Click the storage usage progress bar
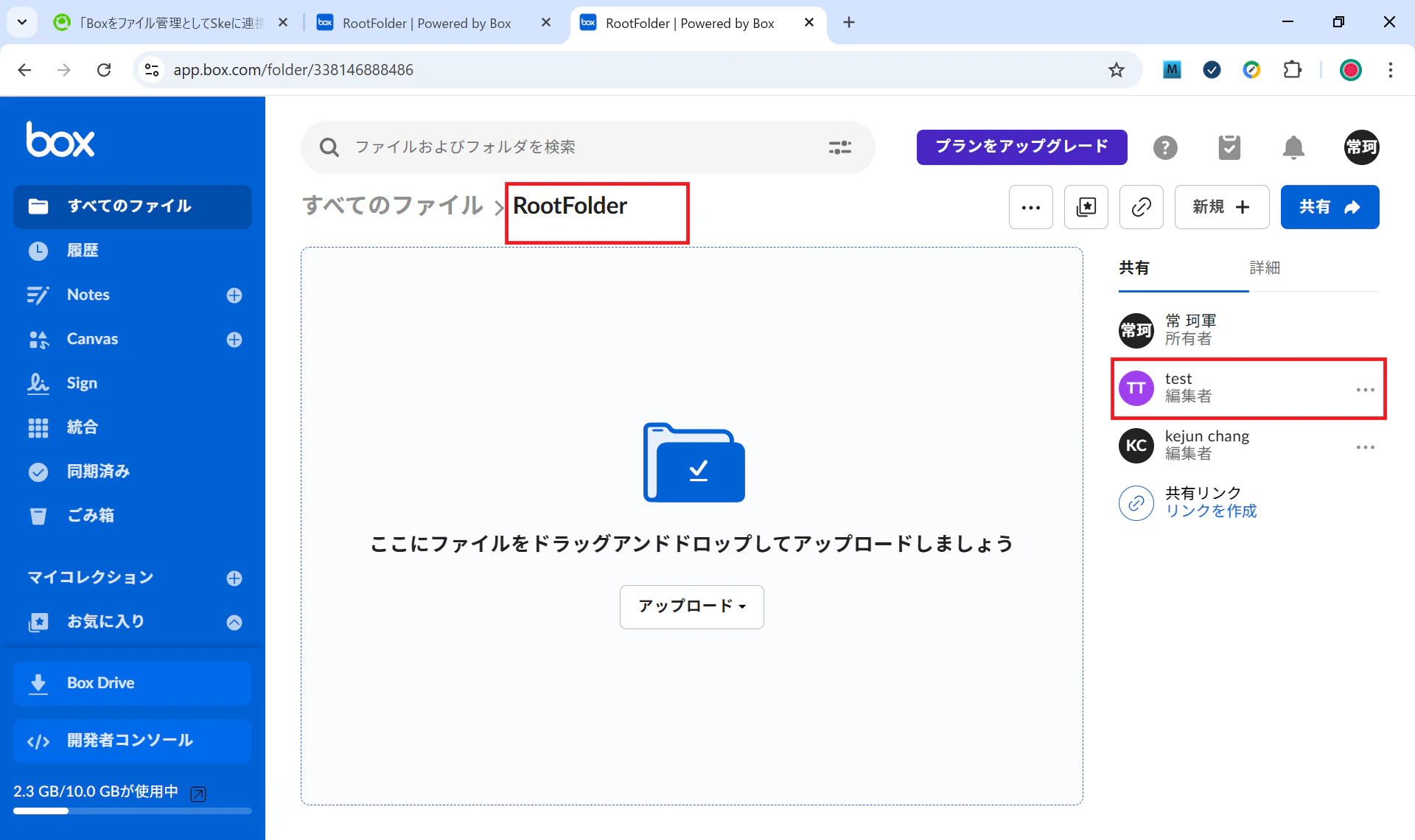Image resolution: width=1415 pixels, height=840 pixels. pyautogui.click(x=133, y=811)
